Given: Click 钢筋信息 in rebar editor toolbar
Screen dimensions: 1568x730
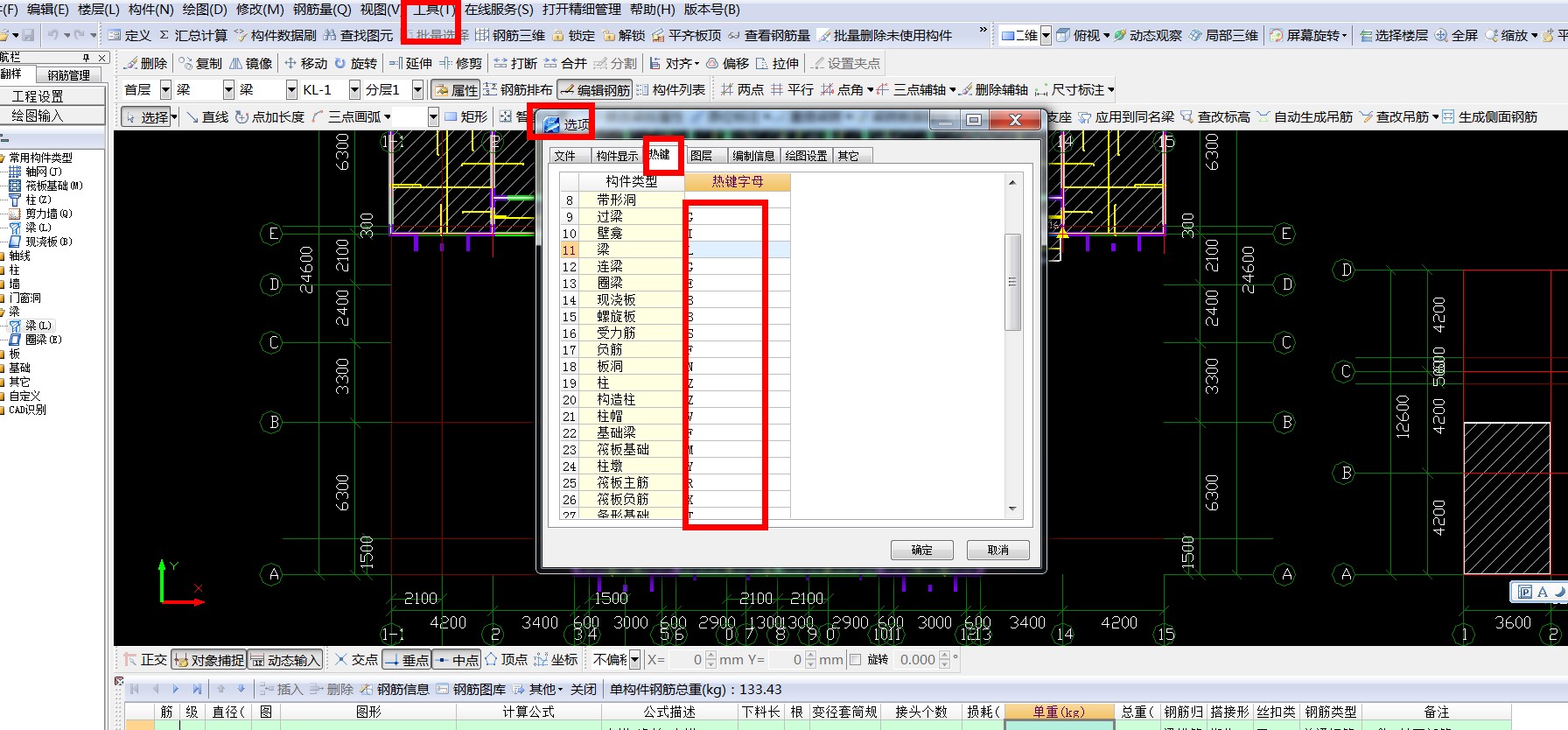Looking at the screenshot, I should 395,690.
